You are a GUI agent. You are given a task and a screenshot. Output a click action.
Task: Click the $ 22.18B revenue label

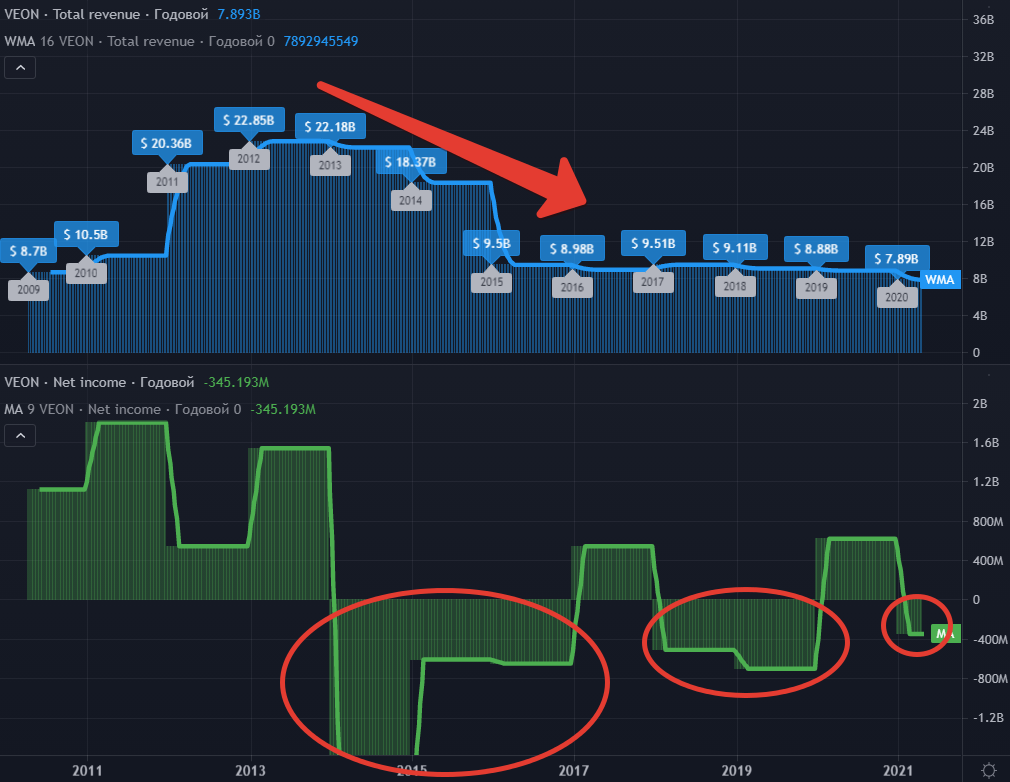pos(330,126)
